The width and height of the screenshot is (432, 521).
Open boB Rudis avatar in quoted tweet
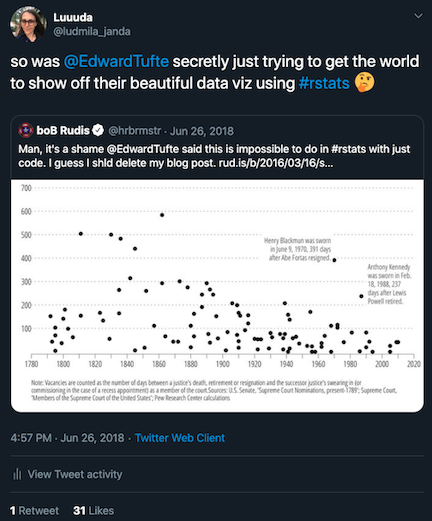(x=26, y=130)
